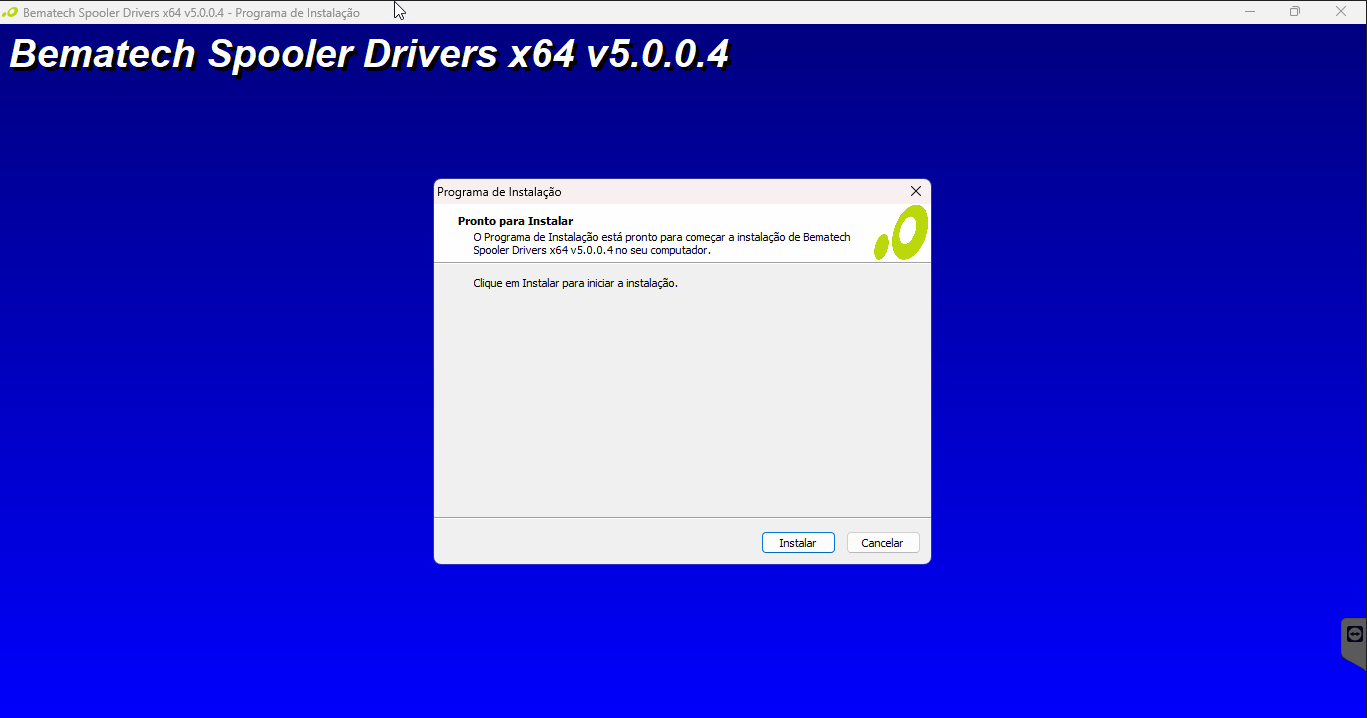Click the 'Programa de Instalação' dialog title
Viewport: 1367px width, 718px height.
pos(499,192)
